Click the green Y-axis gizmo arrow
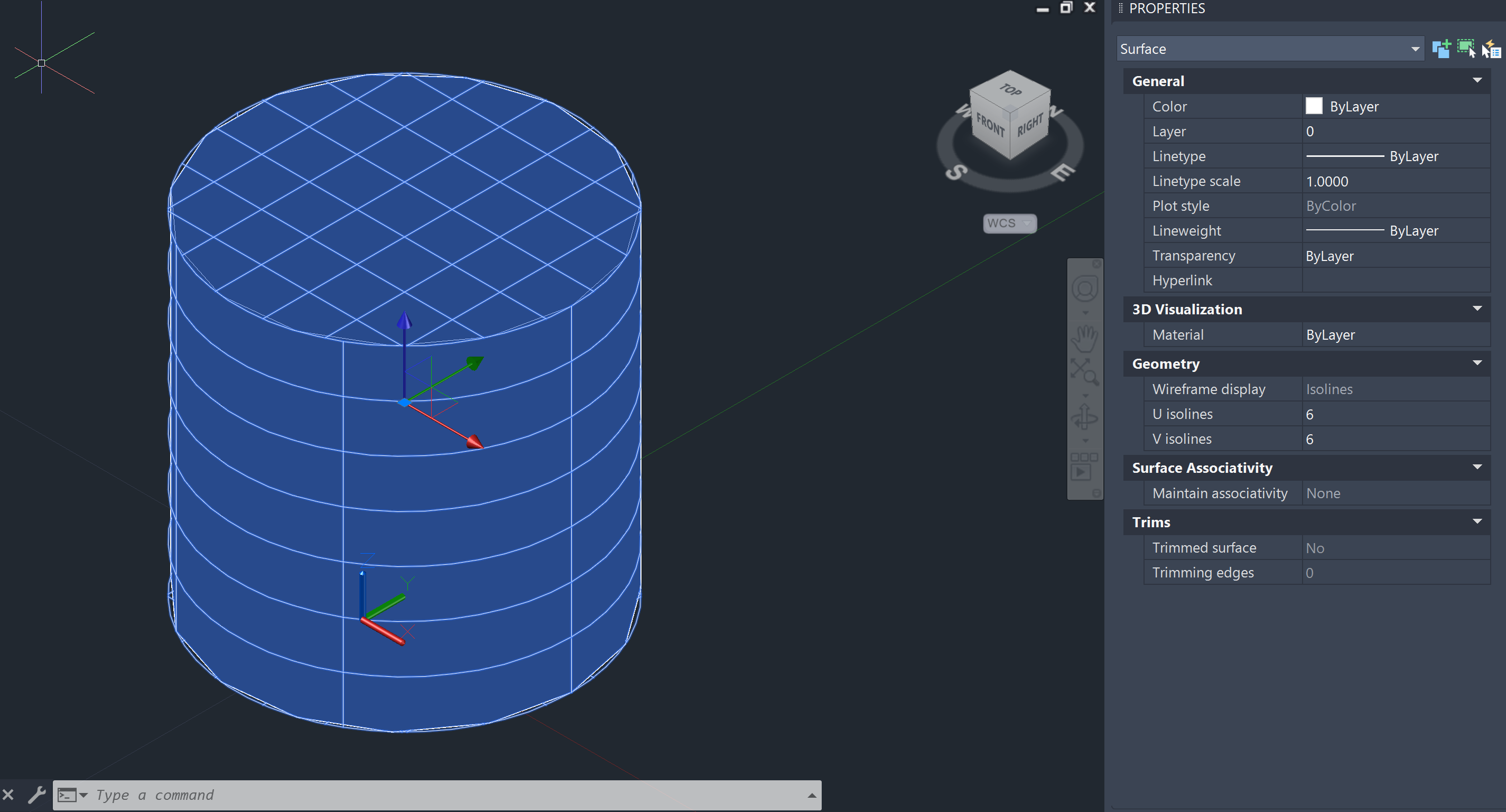The image size is (1506, 812). tap(475, 363)
